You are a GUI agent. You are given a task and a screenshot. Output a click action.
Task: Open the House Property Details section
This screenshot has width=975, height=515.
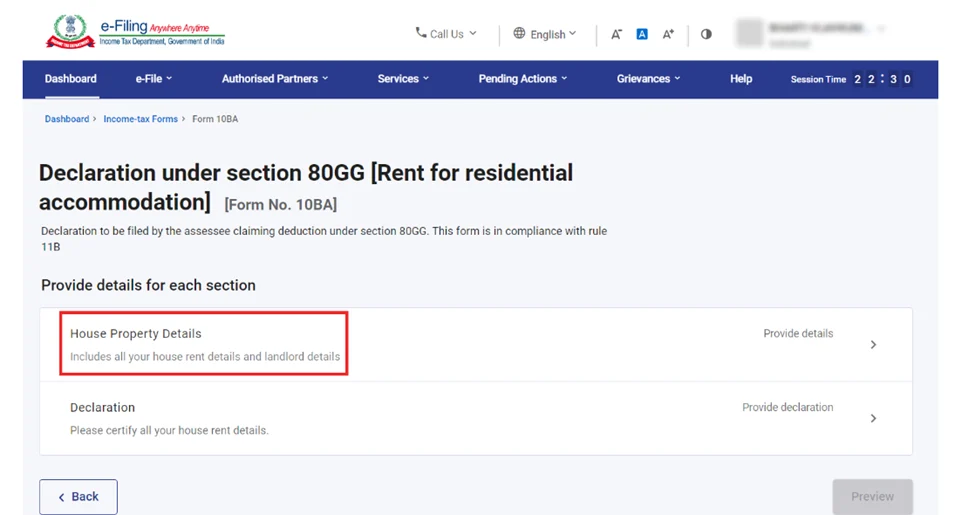pos(476,344)
